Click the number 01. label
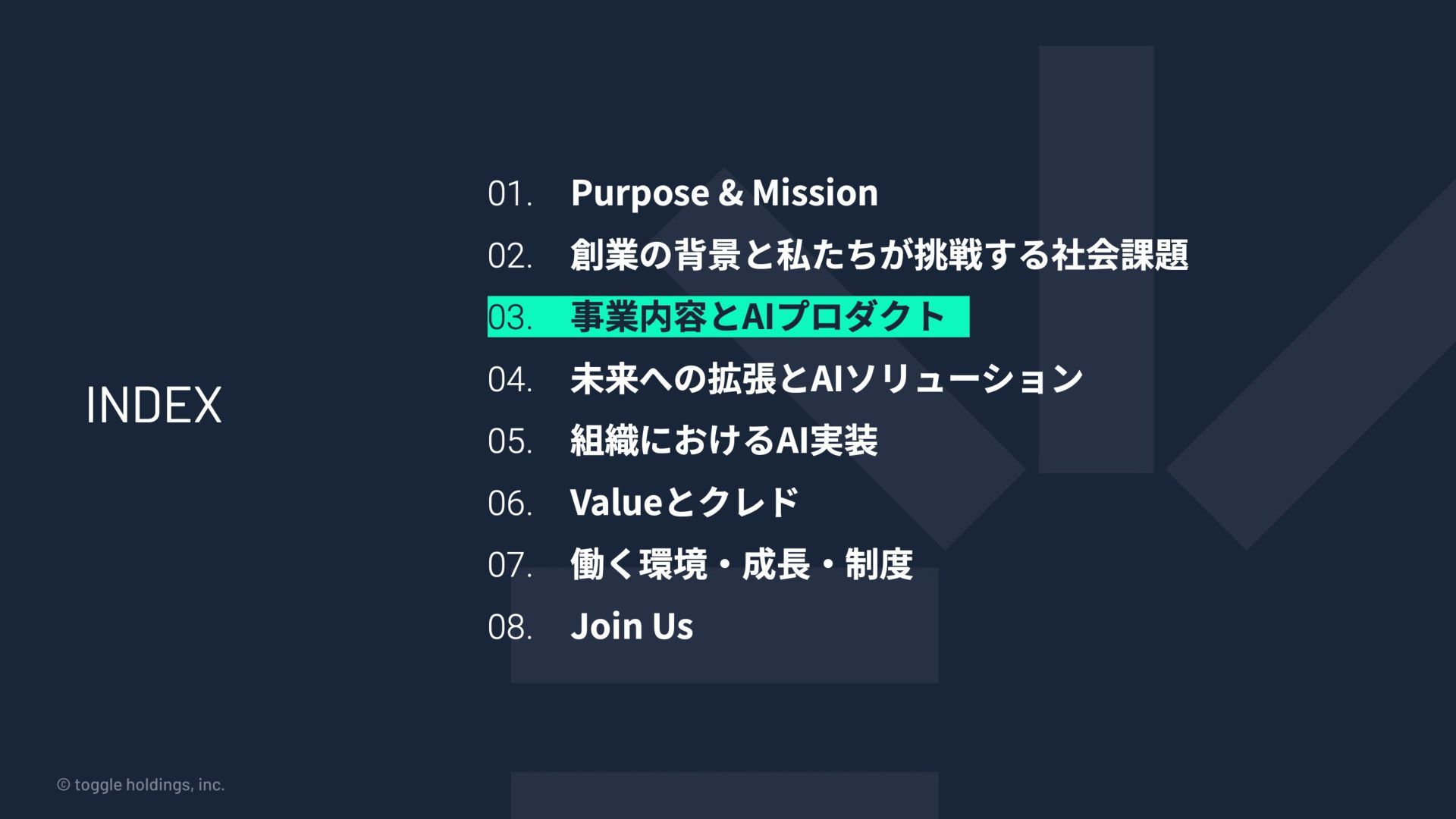Viewport: 1456px width, 819px height. [x=510, y=194]
